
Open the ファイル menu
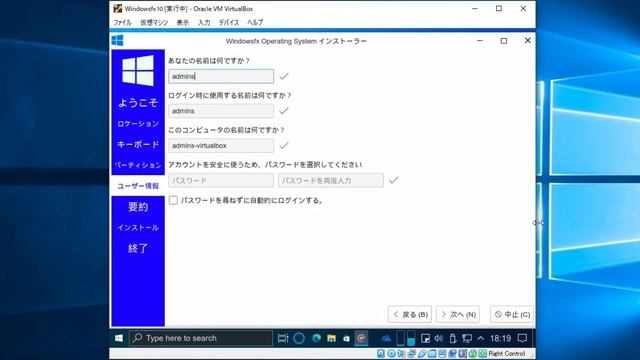coord(122,22)
